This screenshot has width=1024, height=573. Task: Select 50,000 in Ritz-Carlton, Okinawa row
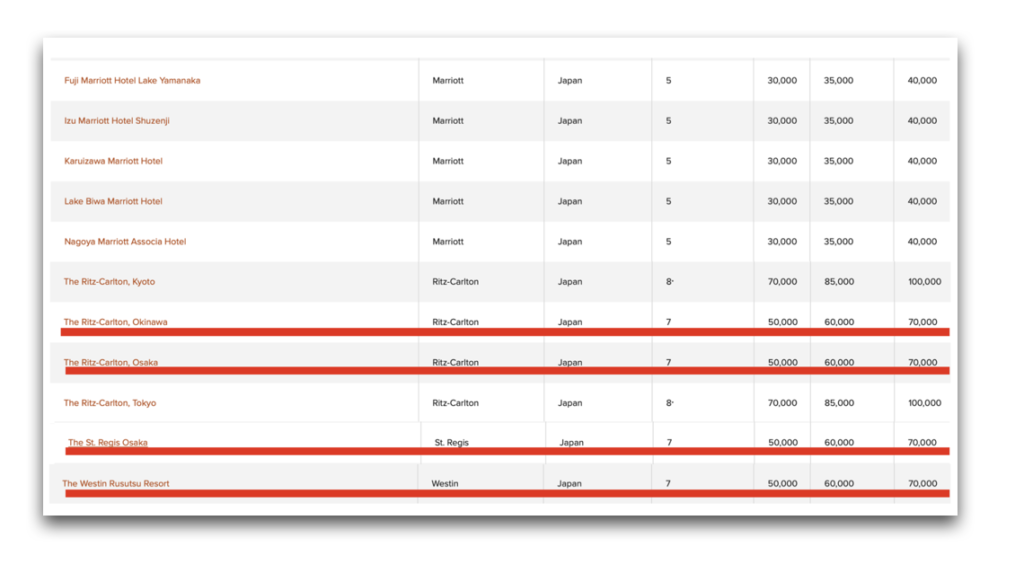pos(782,322)
